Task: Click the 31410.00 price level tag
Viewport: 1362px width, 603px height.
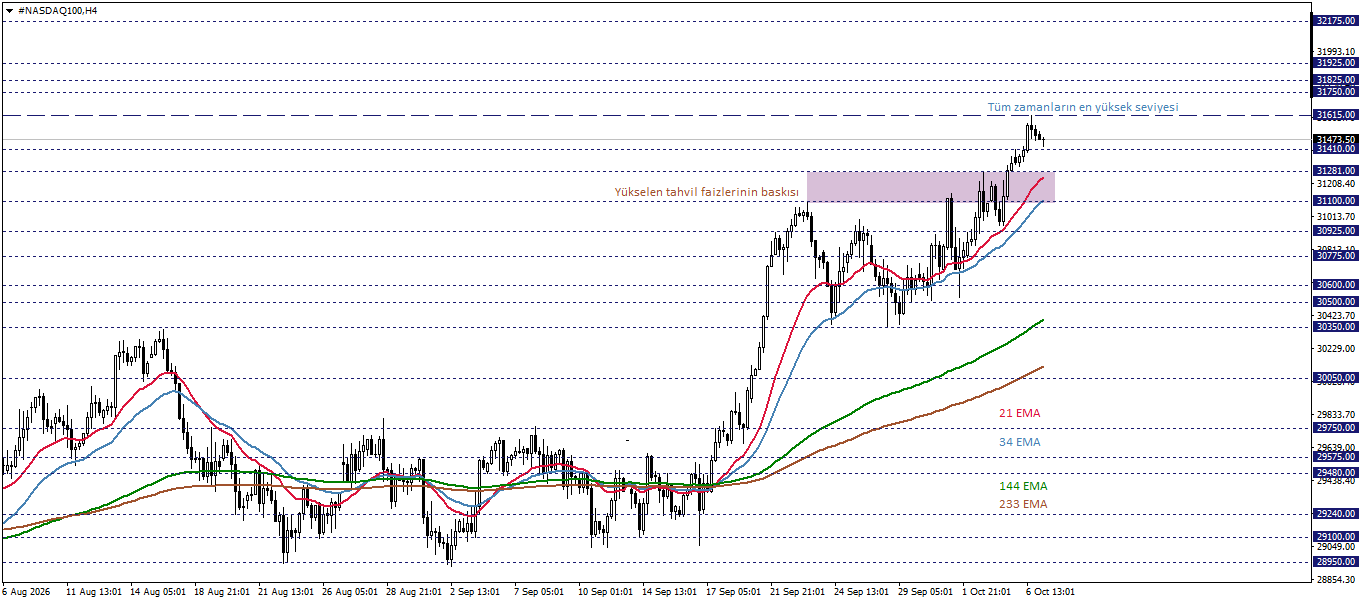Action: (x=1336, y=149)
